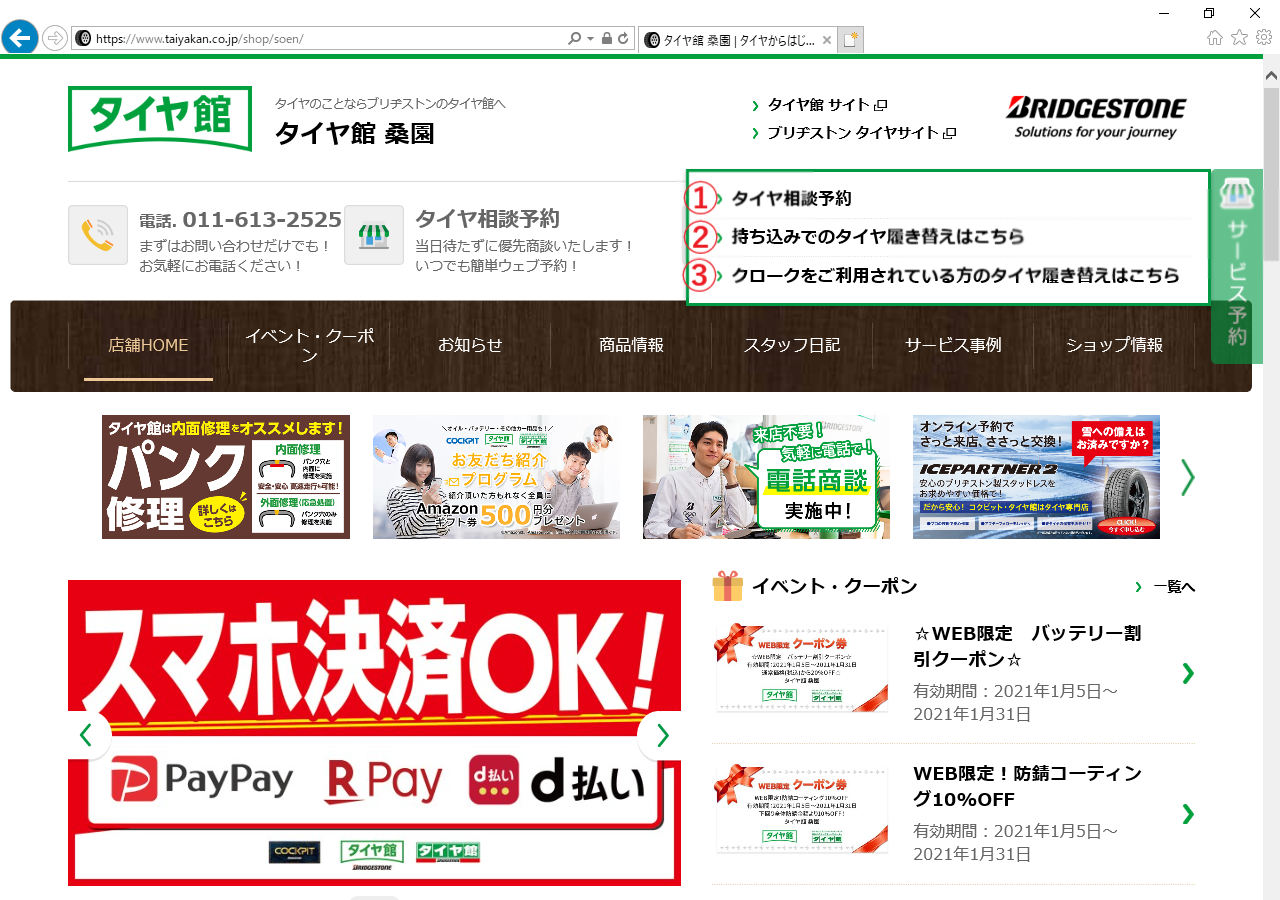The height and width of the screenshot is (900, 1280).
Task: Click the search magnifier in address bar
Action: 574,39
